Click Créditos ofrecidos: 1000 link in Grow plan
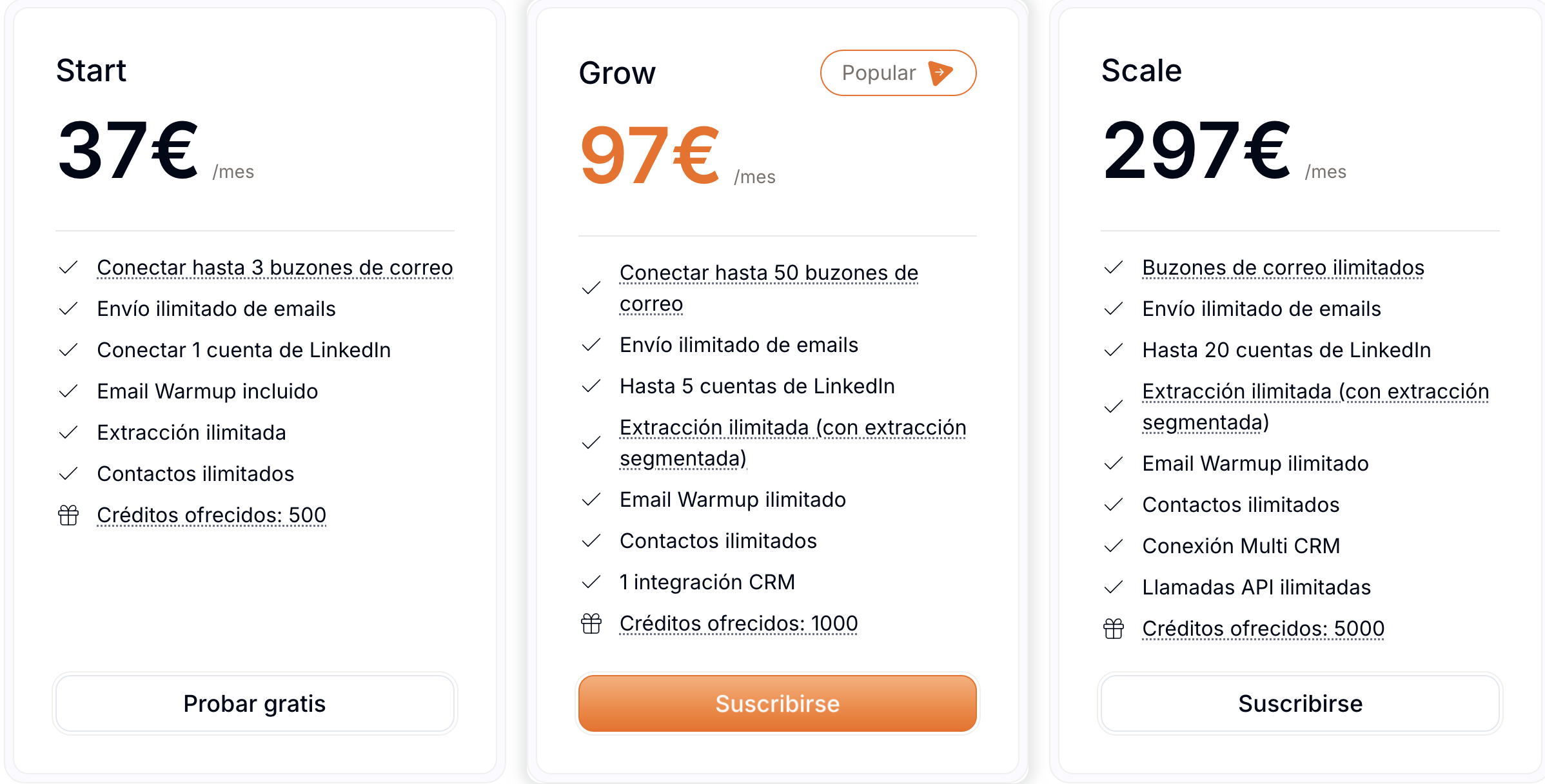This screenshot has width=1545, height=784. [738, 623]
